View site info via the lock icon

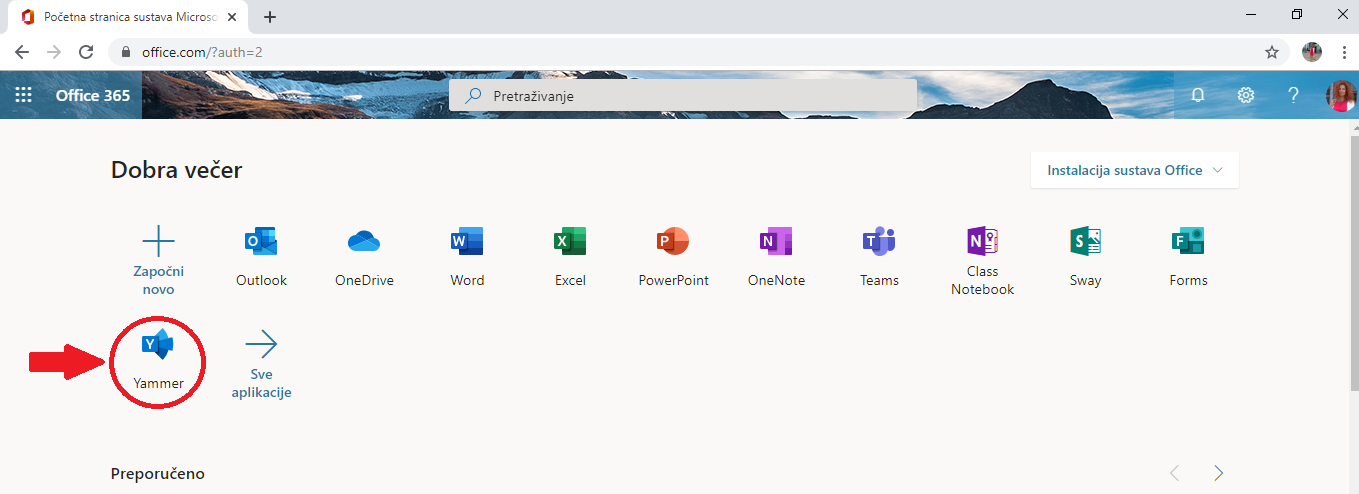126,52
